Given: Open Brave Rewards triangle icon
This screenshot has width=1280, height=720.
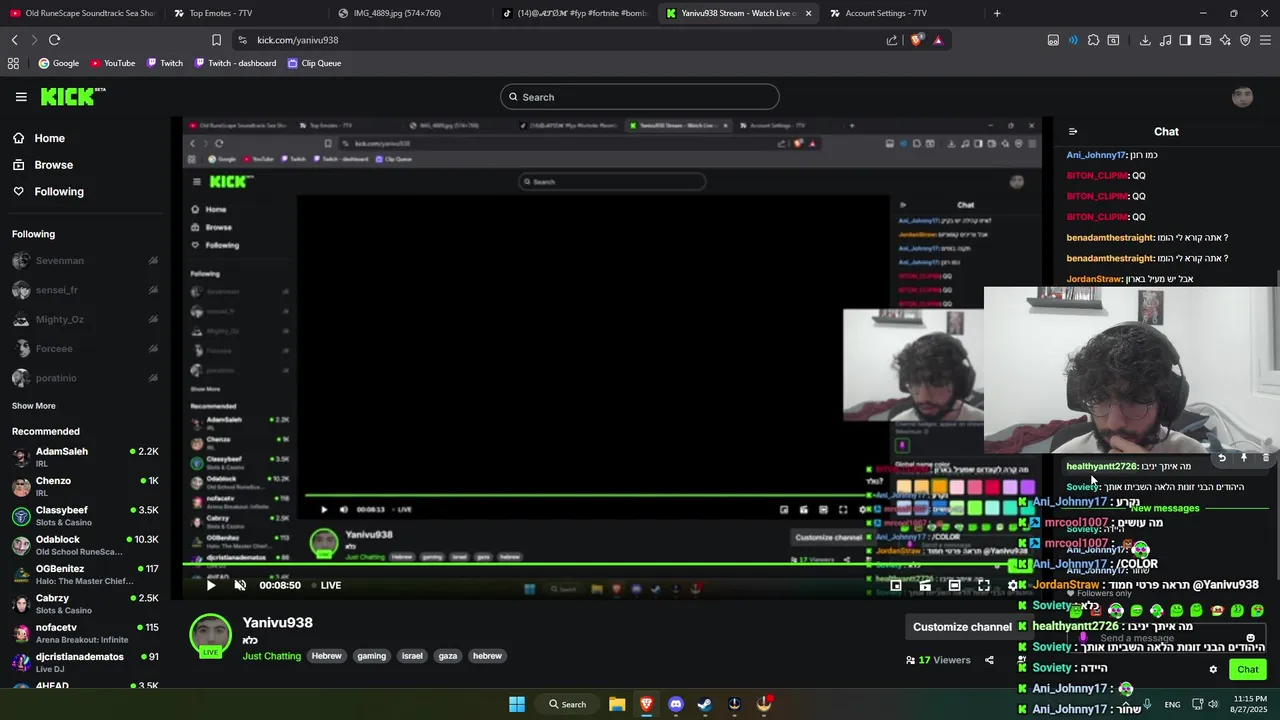Looking at the screenshot, I should 938,40.
